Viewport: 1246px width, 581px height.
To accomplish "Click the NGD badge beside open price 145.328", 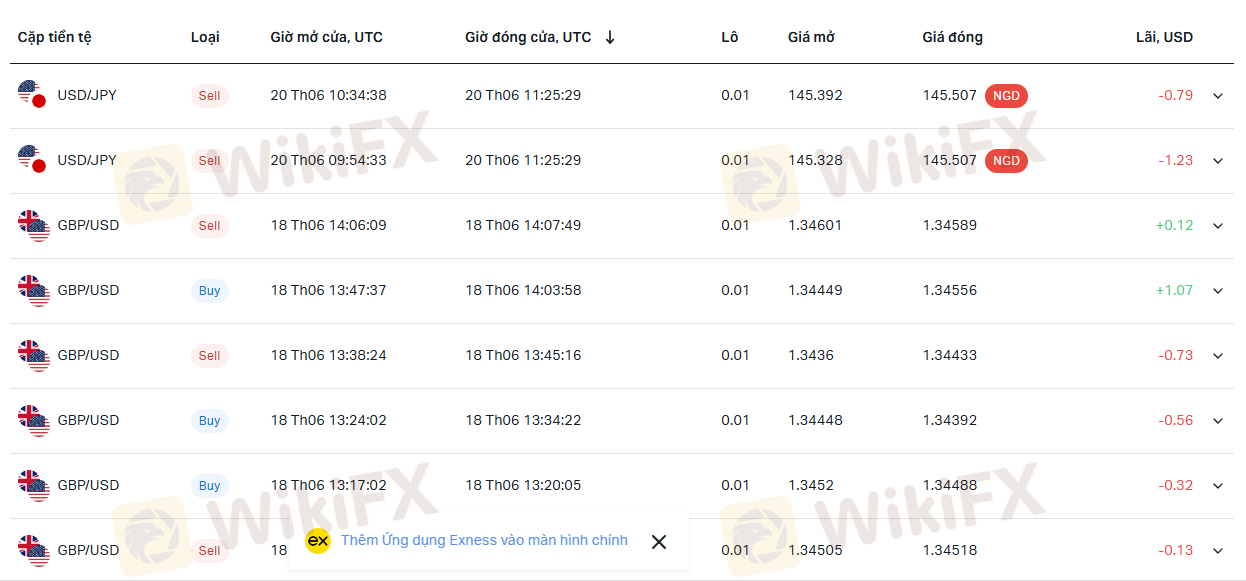I will [1006, 161].
